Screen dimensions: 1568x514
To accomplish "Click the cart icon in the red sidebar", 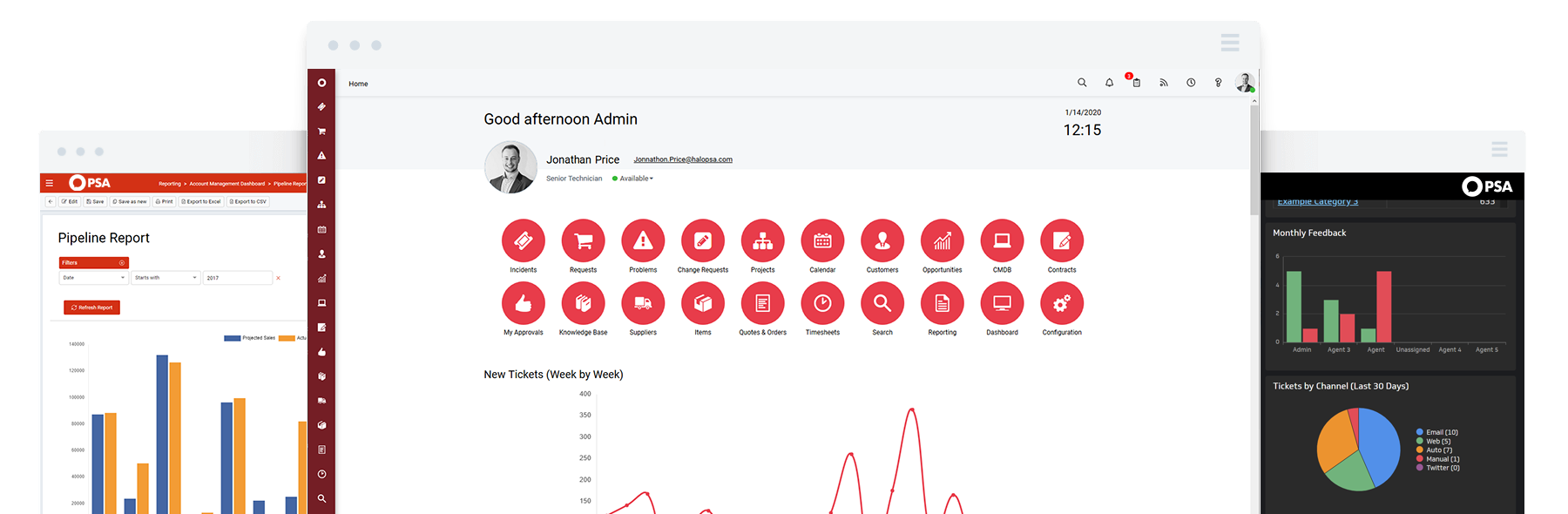I will (321, 132).
